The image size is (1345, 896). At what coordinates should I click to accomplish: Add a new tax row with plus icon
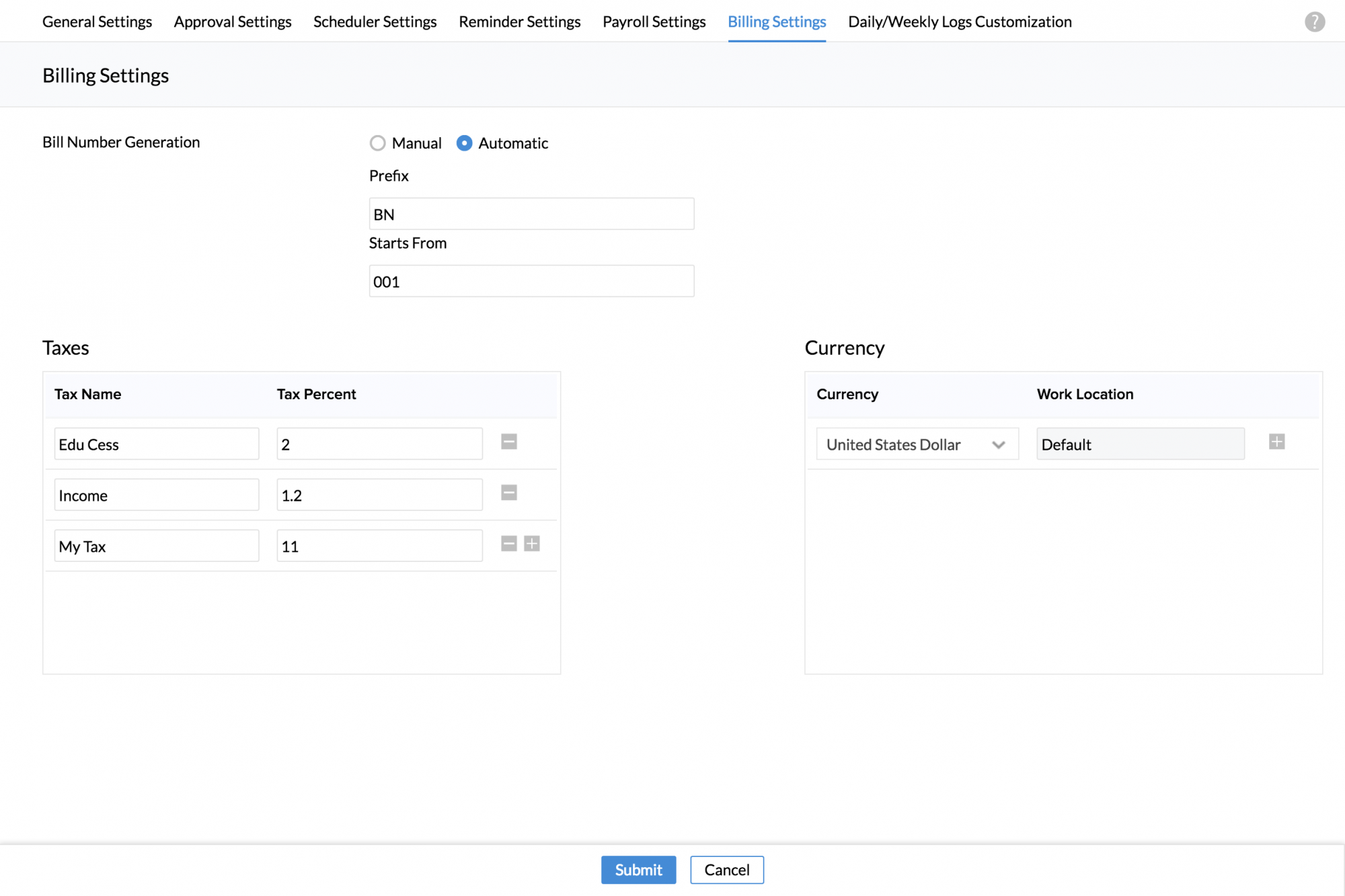coord(532,544)
